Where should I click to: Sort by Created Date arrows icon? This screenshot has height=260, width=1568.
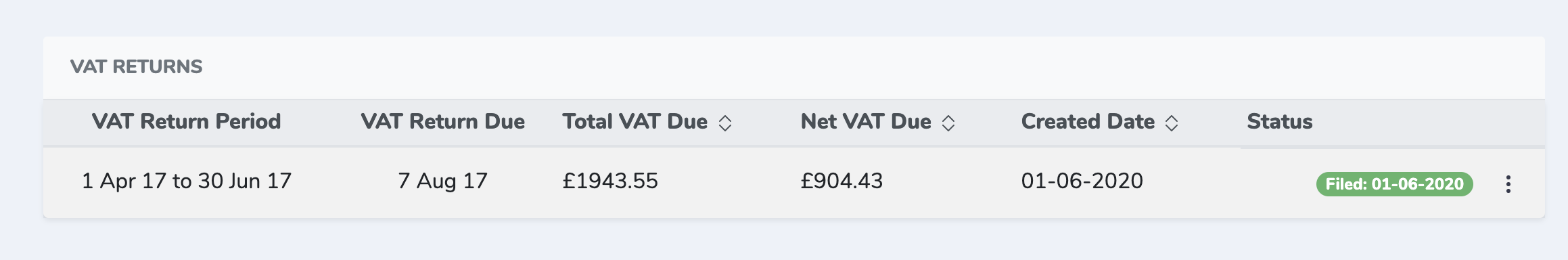tap(1172, 123)
